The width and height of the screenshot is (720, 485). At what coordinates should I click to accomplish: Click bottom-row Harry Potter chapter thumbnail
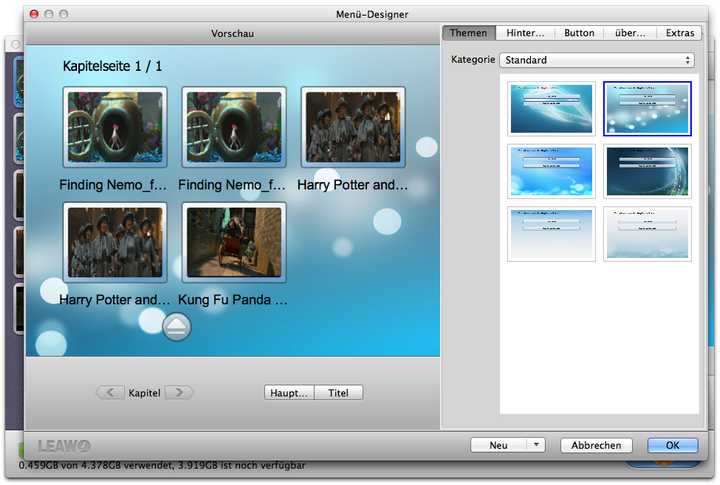(x=115, y=242)
